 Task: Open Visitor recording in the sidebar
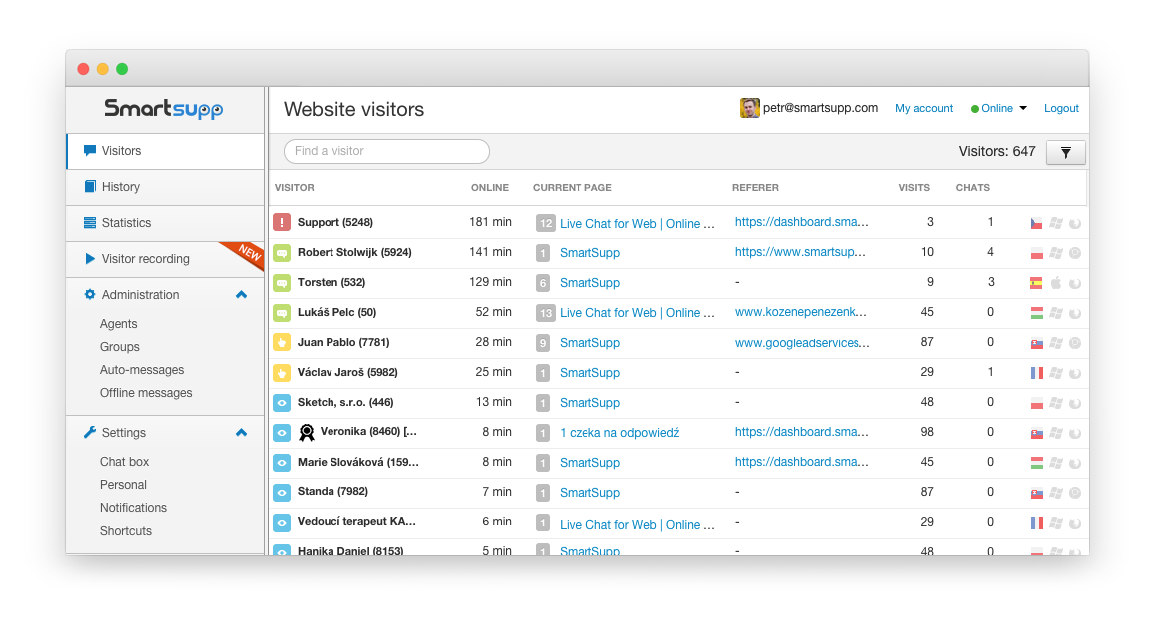pos(145,259)
